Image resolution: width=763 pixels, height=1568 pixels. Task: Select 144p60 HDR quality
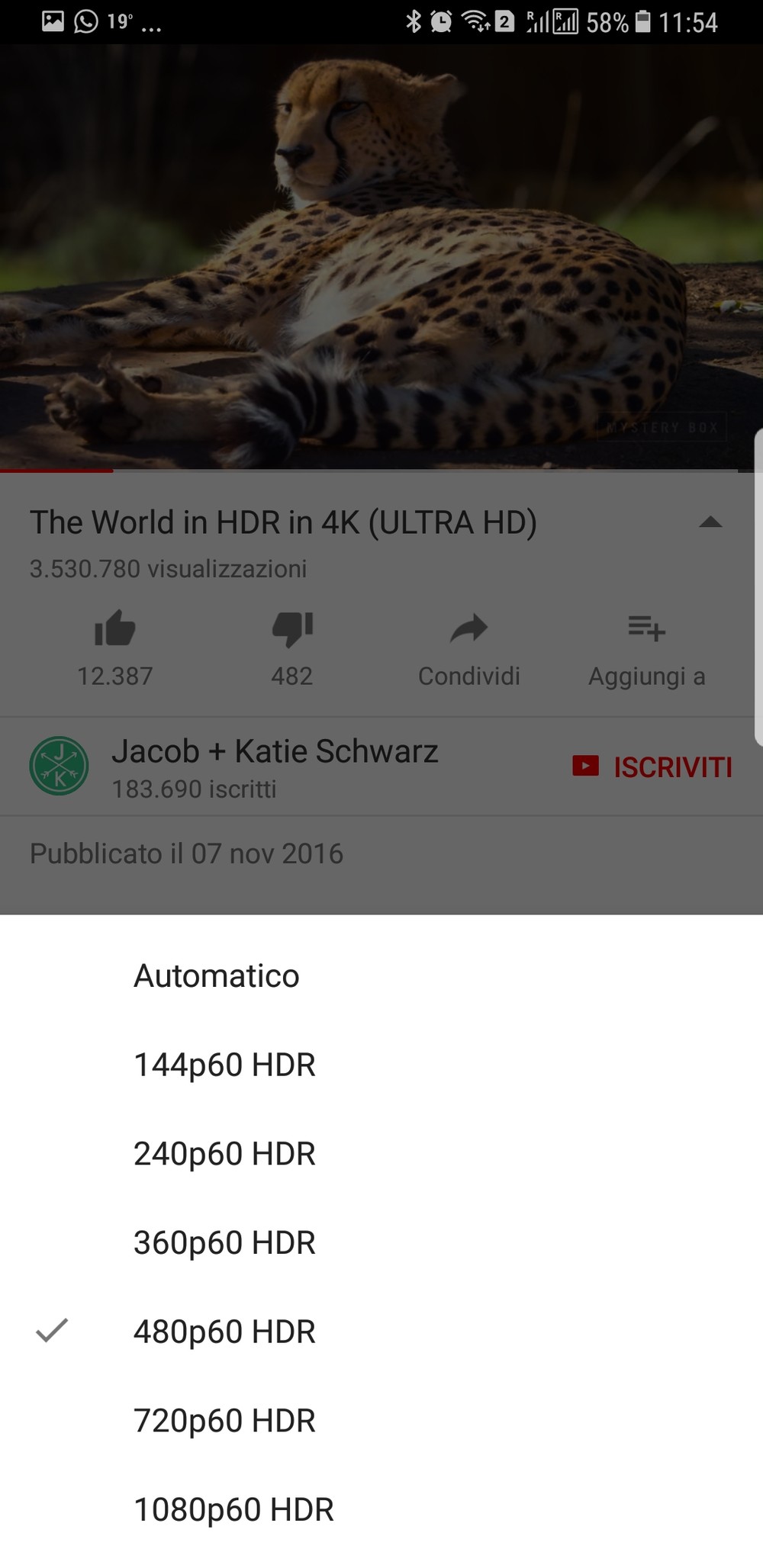(x=381, y=1065)
